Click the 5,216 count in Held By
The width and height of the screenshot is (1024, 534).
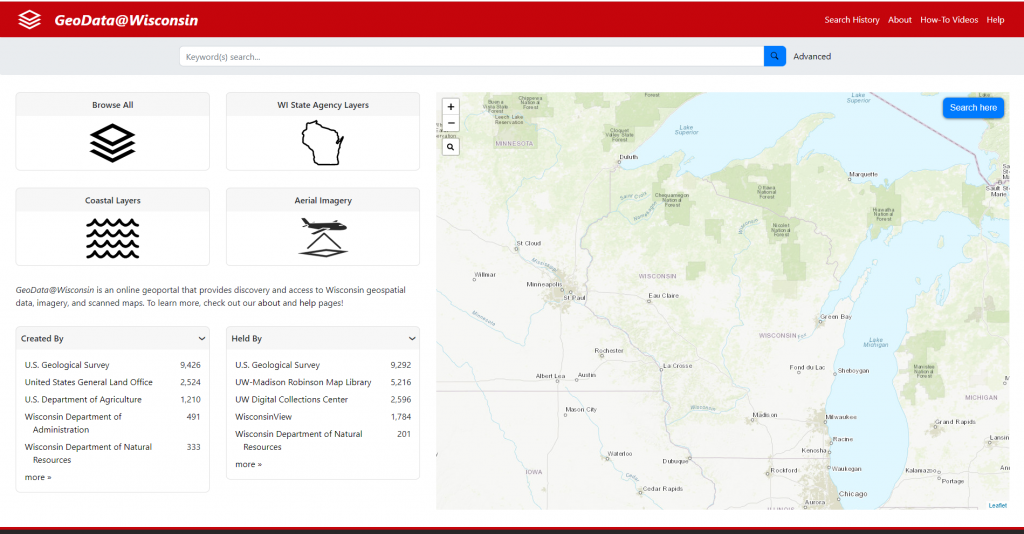point(400,382)
